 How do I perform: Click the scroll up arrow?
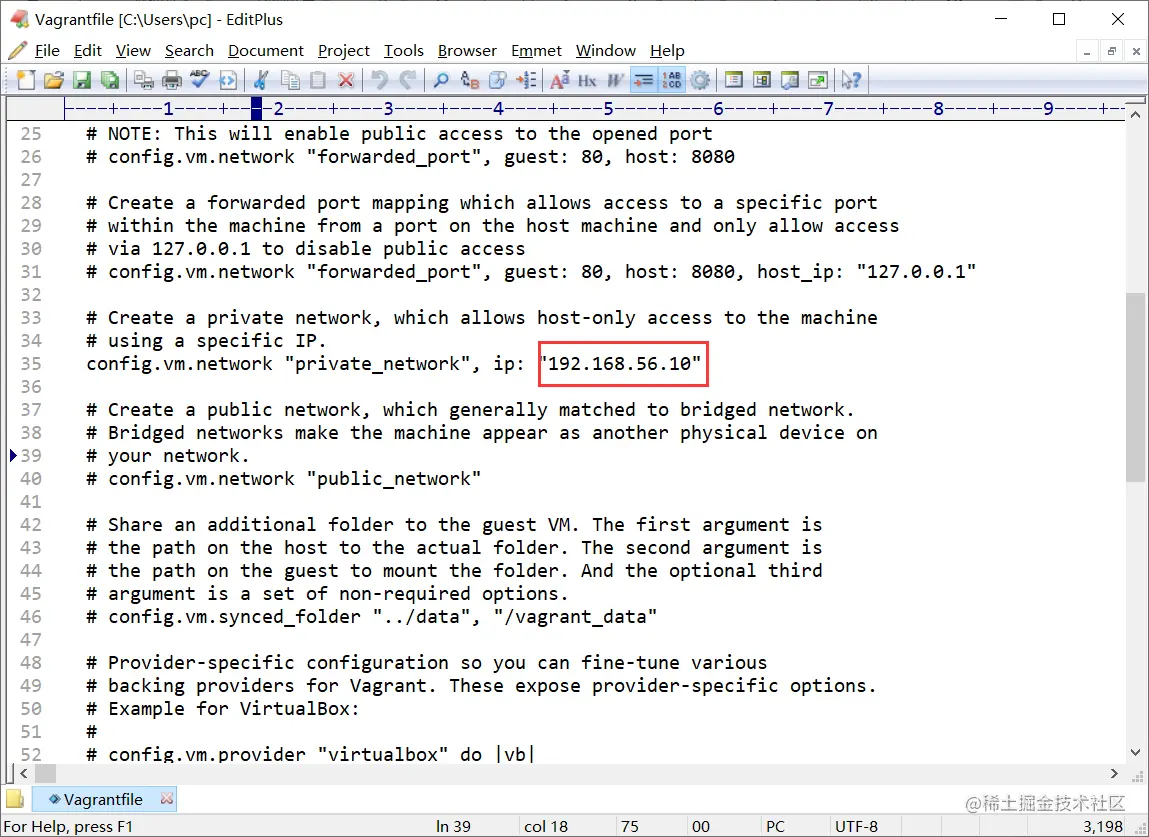1135,115
